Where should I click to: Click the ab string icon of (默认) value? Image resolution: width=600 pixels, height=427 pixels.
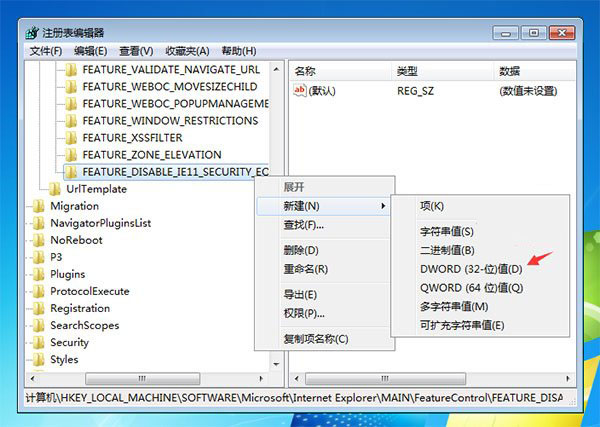pos(300,91)
